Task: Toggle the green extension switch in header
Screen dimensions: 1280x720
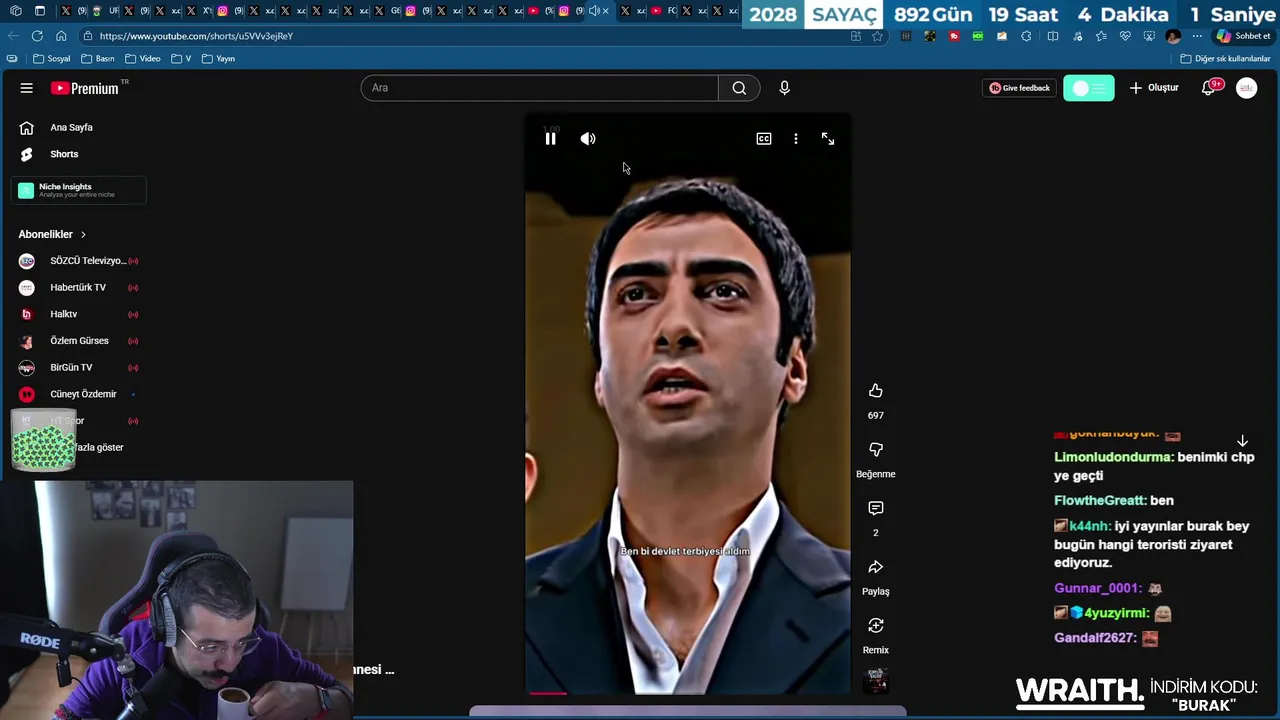Action: click(x=1089, y=88)
